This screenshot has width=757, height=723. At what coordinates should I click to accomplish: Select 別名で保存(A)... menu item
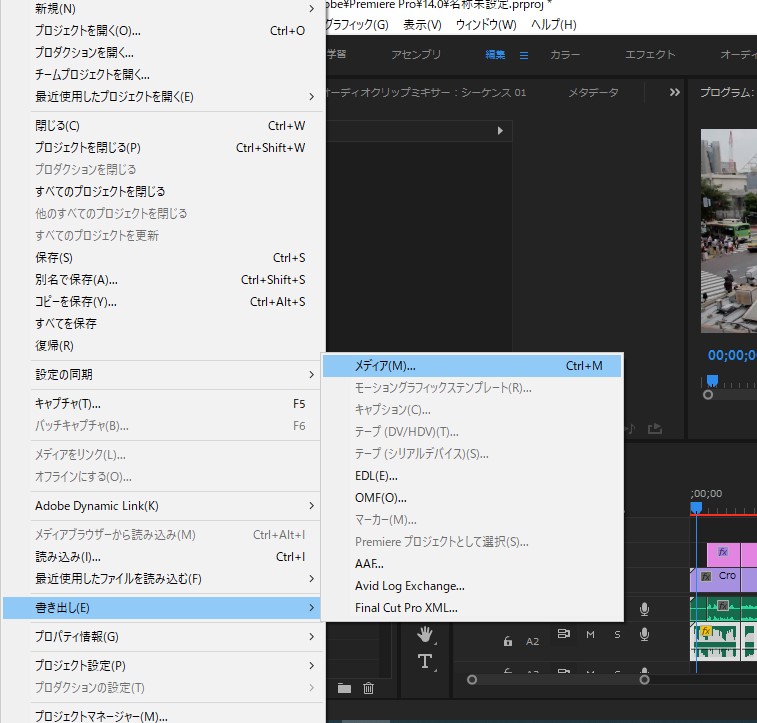pos(161,279)
